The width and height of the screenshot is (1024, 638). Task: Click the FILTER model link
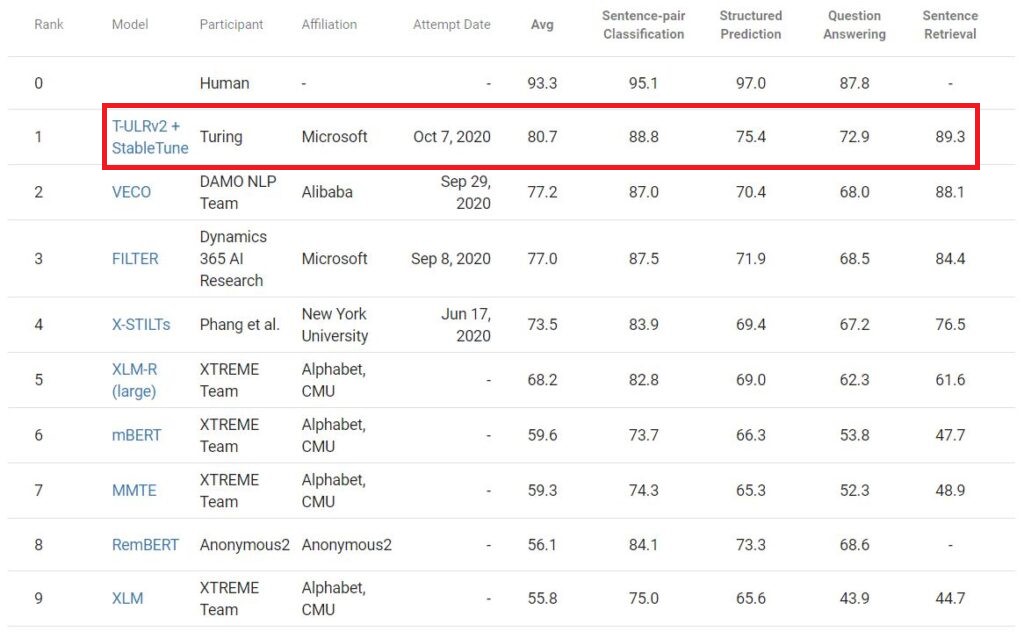pyautogui.click(x=135, y=258)
